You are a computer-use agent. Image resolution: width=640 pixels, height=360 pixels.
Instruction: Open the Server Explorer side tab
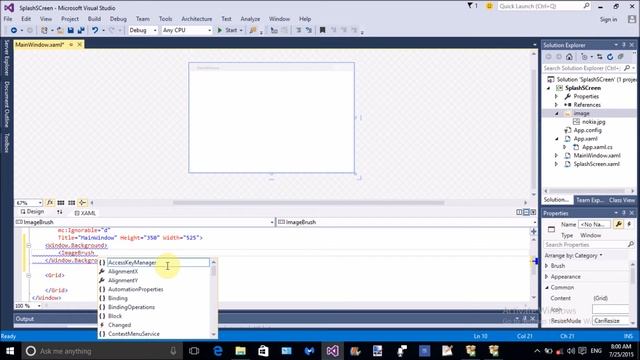point(7,58)
